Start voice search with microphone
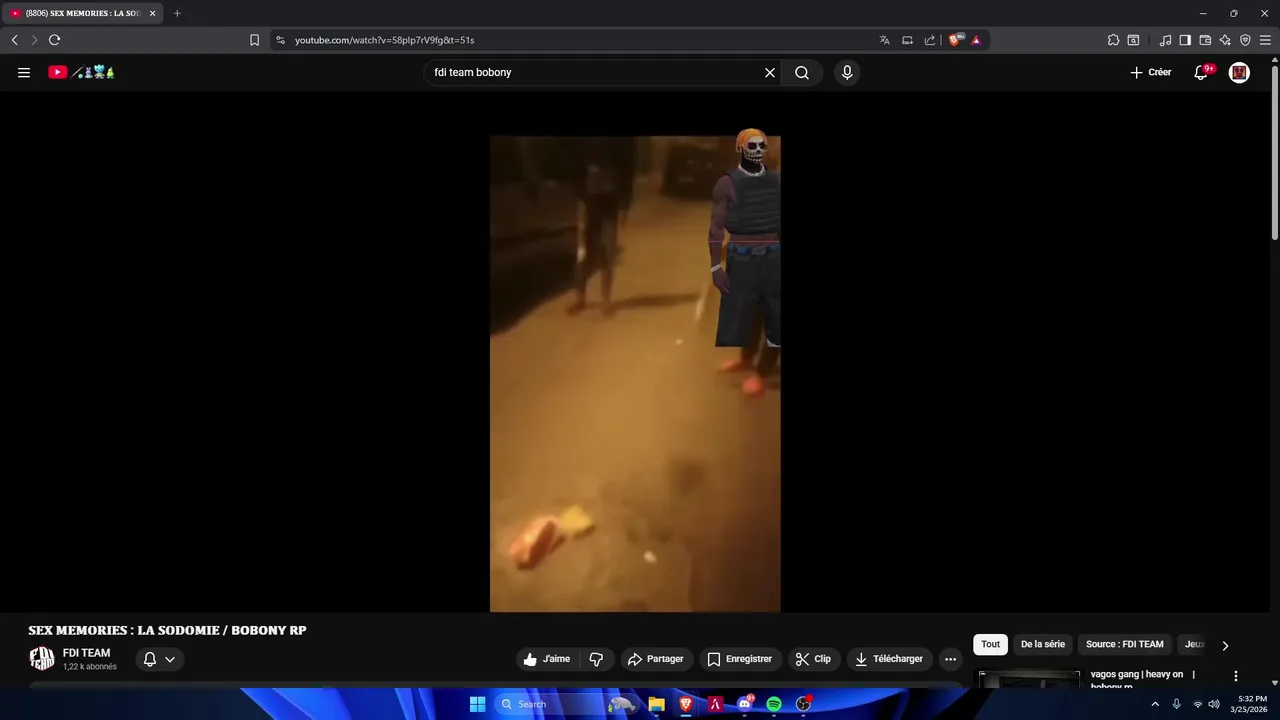This screenshot has height=720, width=1280. 847,72
